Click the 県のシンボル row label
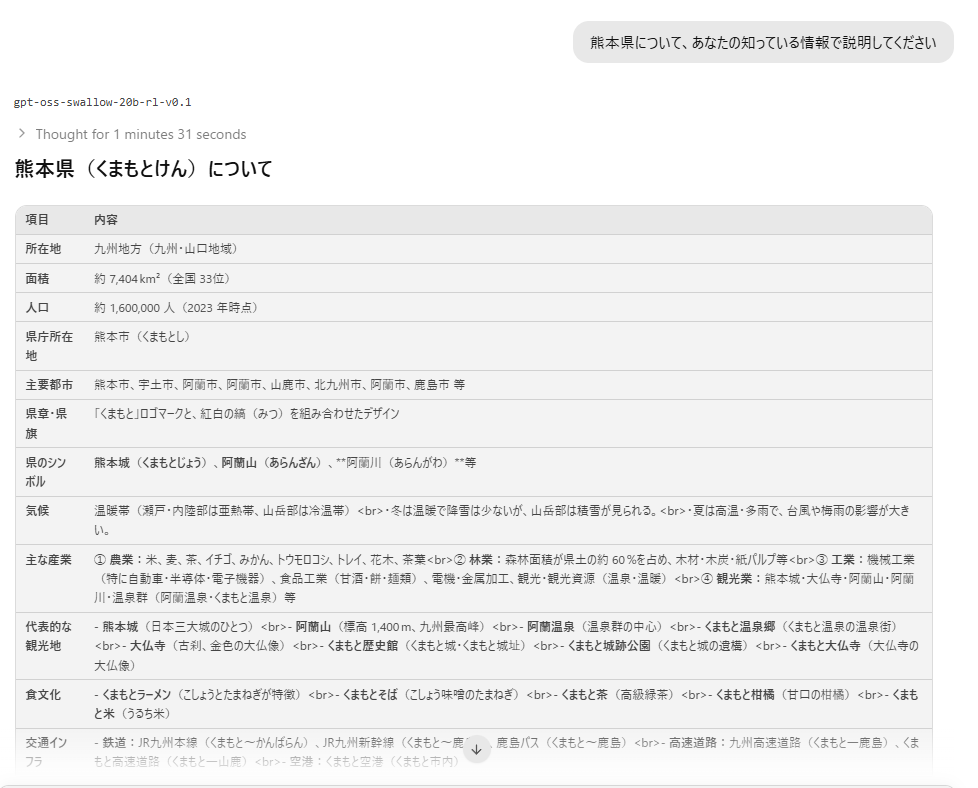This screenshot has height=788, width=978. click(49, 471)
